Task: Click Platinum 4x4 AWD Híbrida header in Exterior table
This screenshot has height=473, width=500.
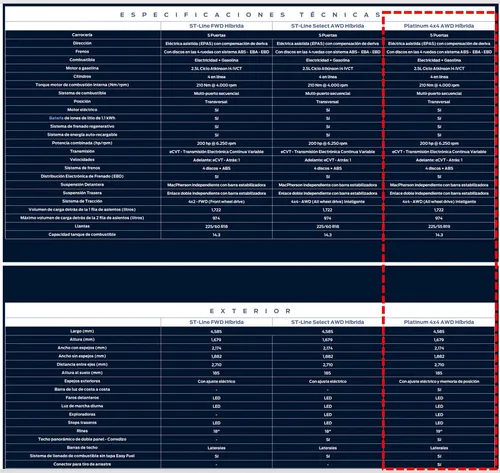Action: click(439, 322)
